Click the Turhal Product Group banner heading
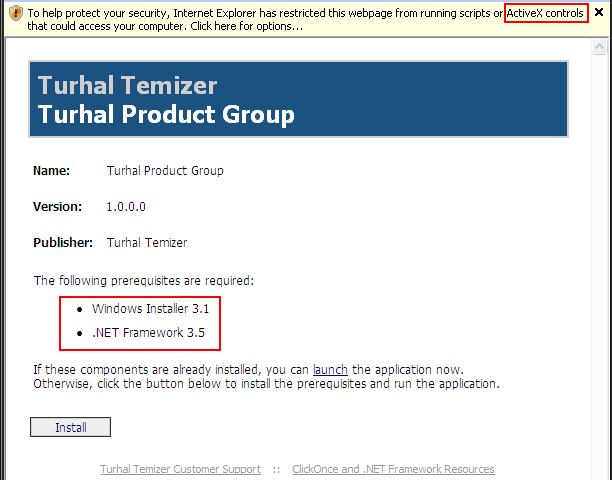The width and height of the screenshot is (612, 480). click(166, 114)
